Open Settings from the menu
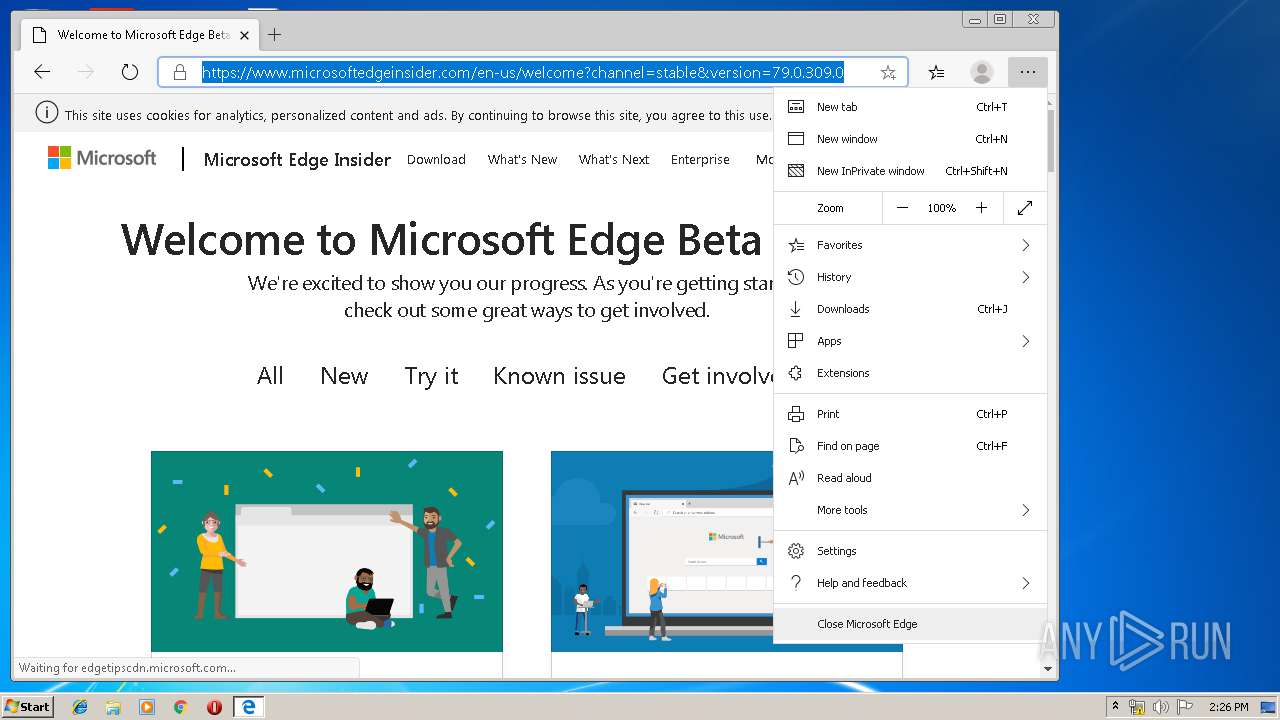1280x720 pixels. 910,551
